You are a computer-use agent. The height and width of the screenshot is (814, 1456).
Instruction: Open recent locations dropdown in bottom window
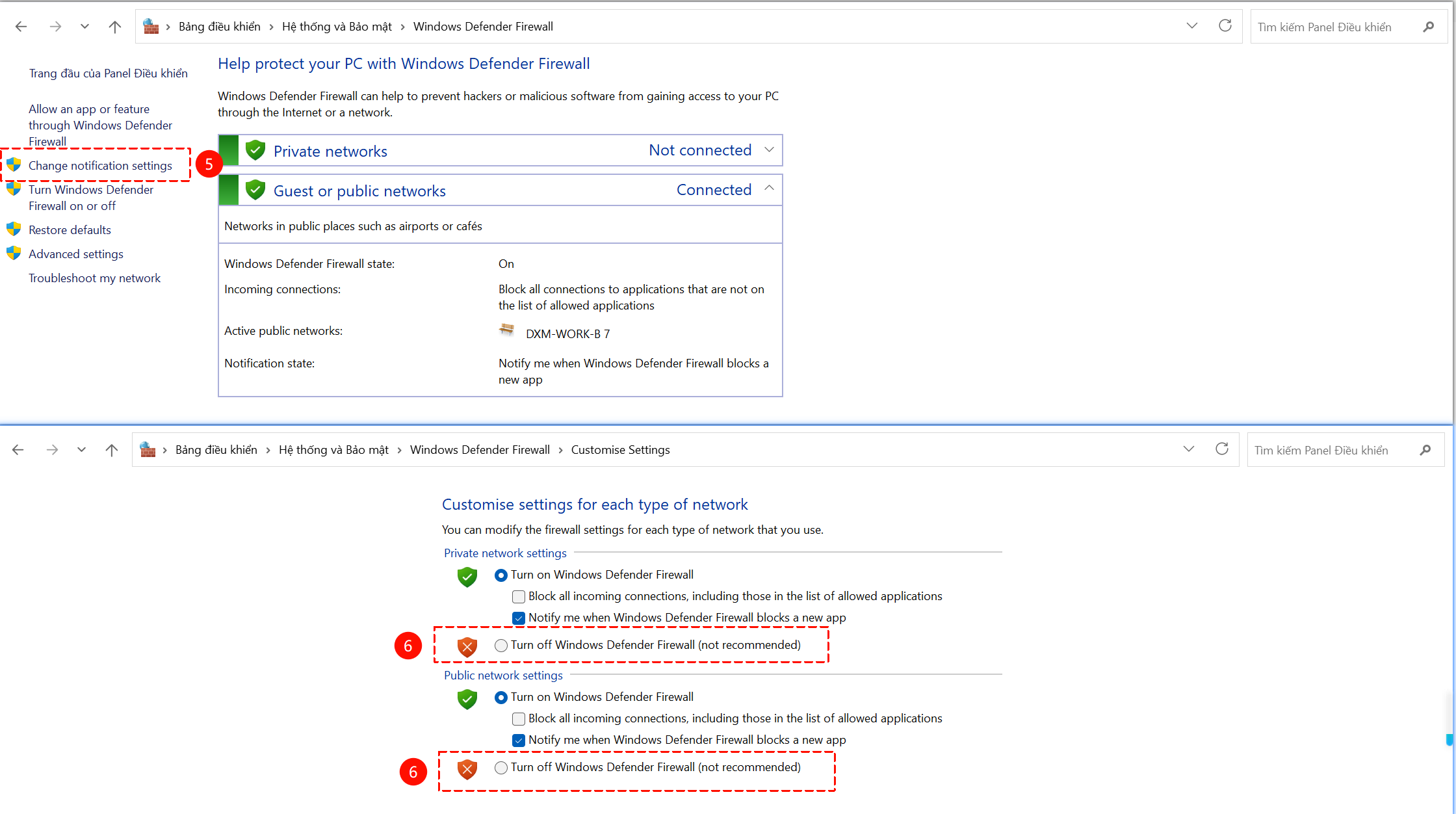point(81,450)
